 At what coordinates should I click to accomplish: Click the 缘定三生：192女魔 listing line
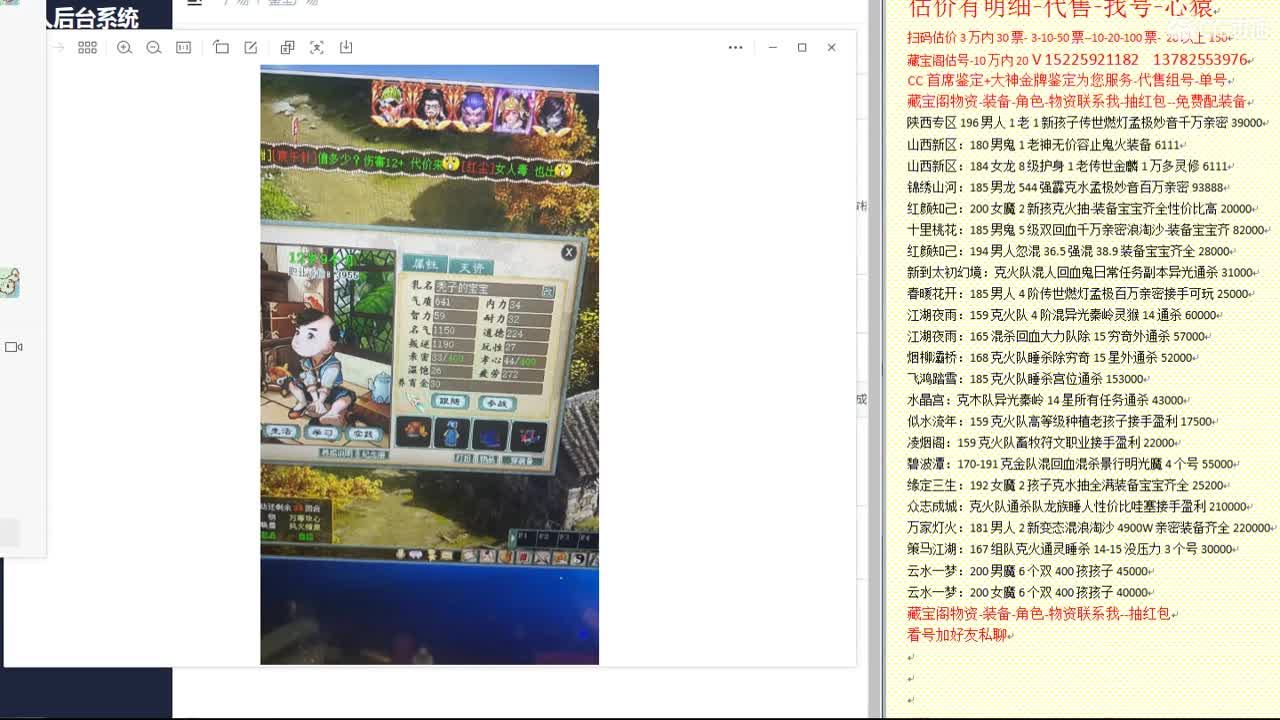(1066, 485)
